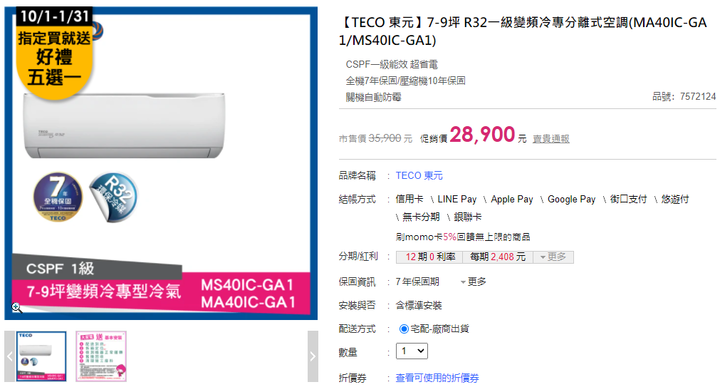Click the 查看可使用的折價券 link
The height and width of the screenshot is (392, 720).
(x=437, y=378)
